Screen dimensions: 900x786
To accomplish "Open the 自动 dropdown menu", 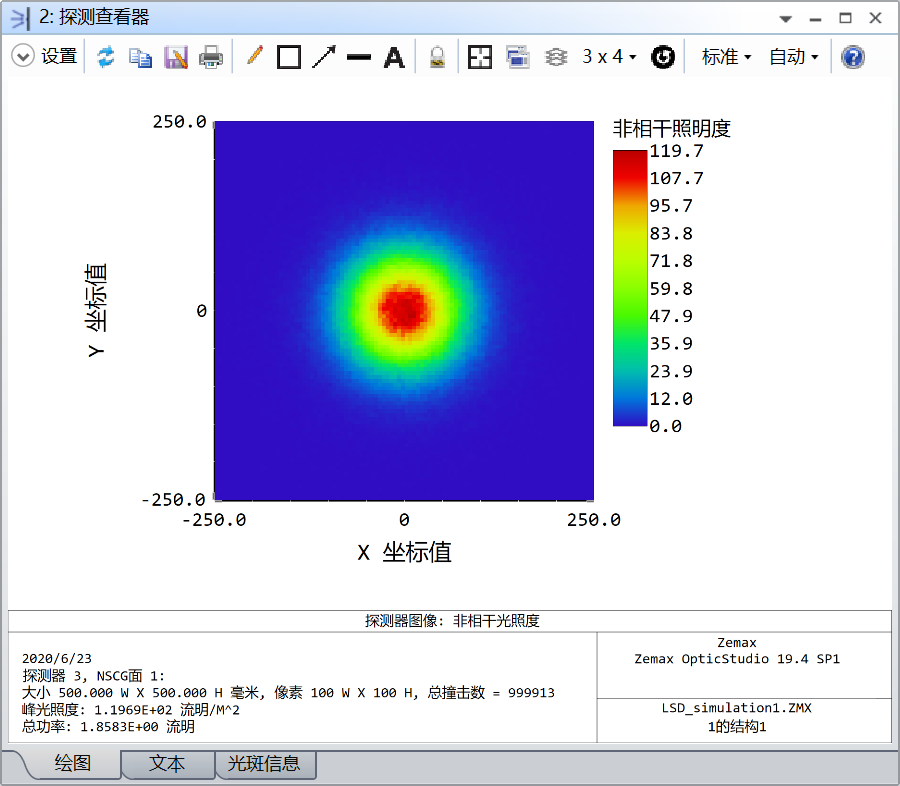I will (793, 57).
